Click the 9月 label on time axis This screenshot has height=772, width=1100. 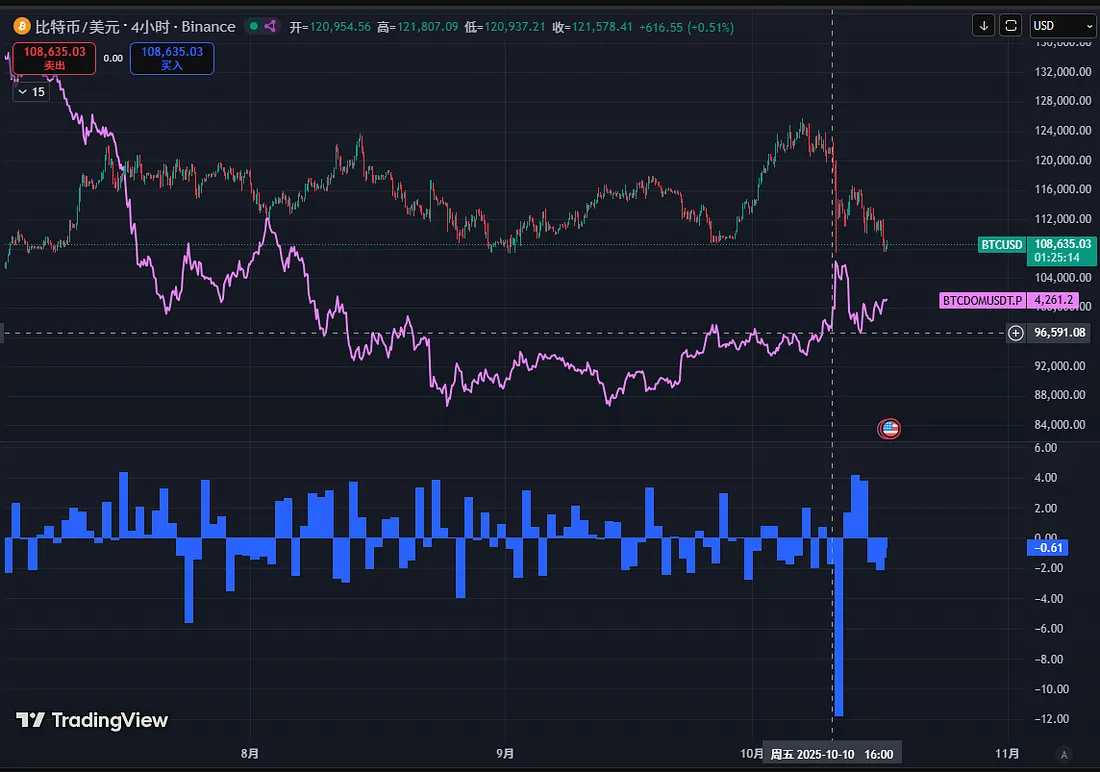pos(506,753)
